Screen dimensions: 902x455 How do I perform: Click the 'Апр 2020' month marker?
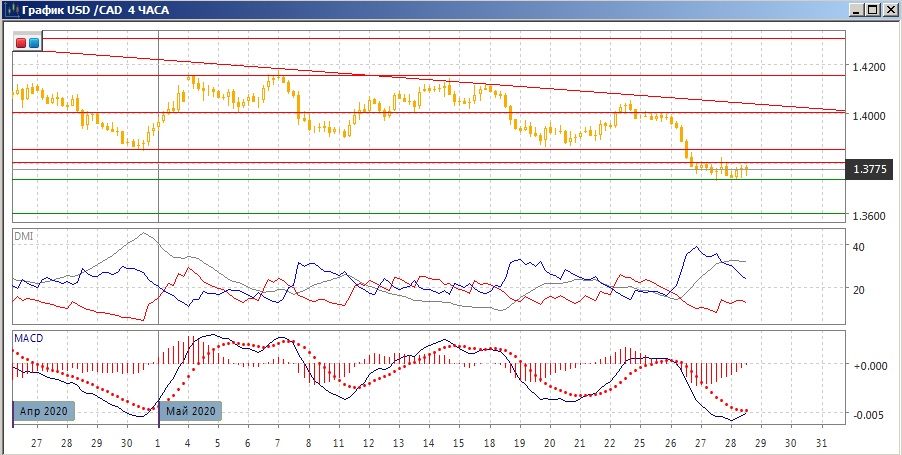coord(45,411)
